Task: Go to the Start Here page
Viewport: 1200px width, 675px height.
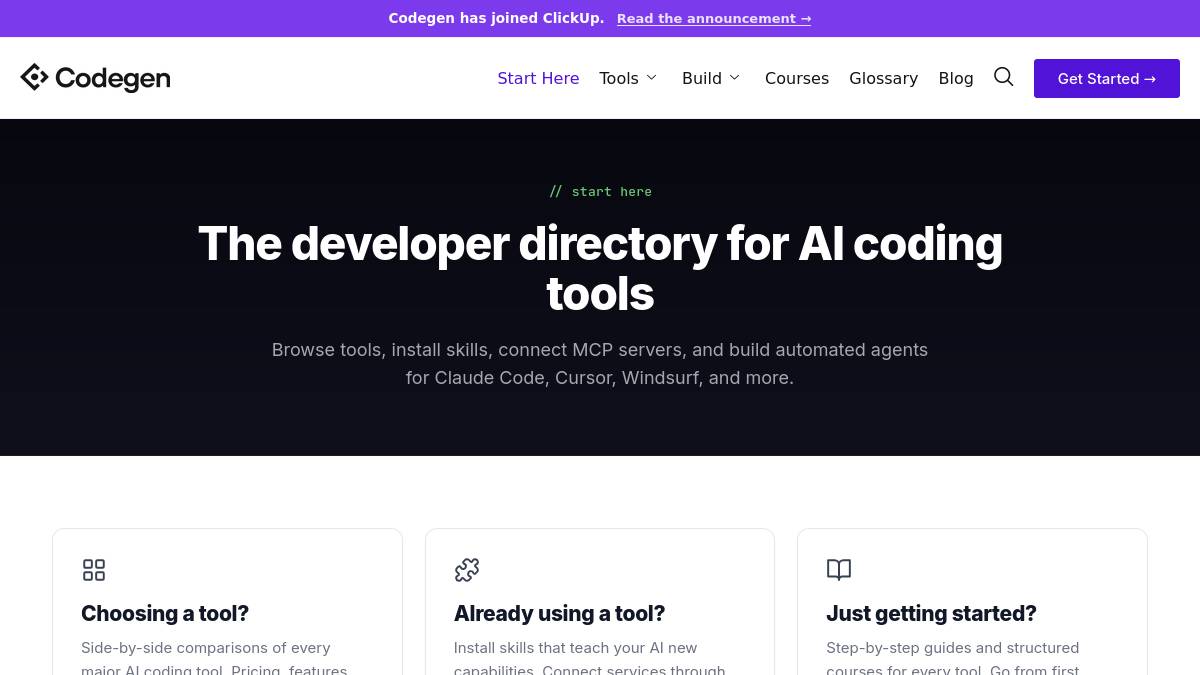Action: pyautogui.click(x=538, y=78)
